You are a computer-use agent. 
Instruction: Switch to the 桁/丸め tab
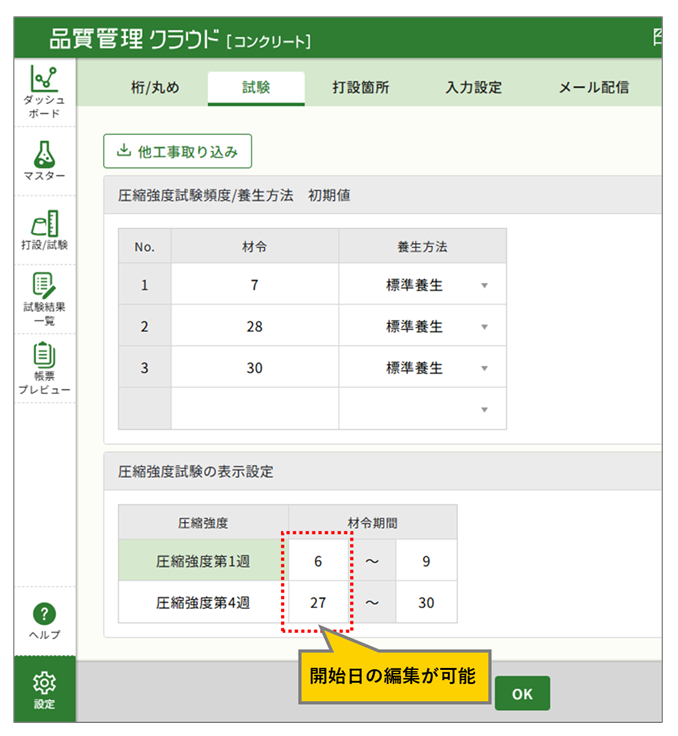(155, 87)
